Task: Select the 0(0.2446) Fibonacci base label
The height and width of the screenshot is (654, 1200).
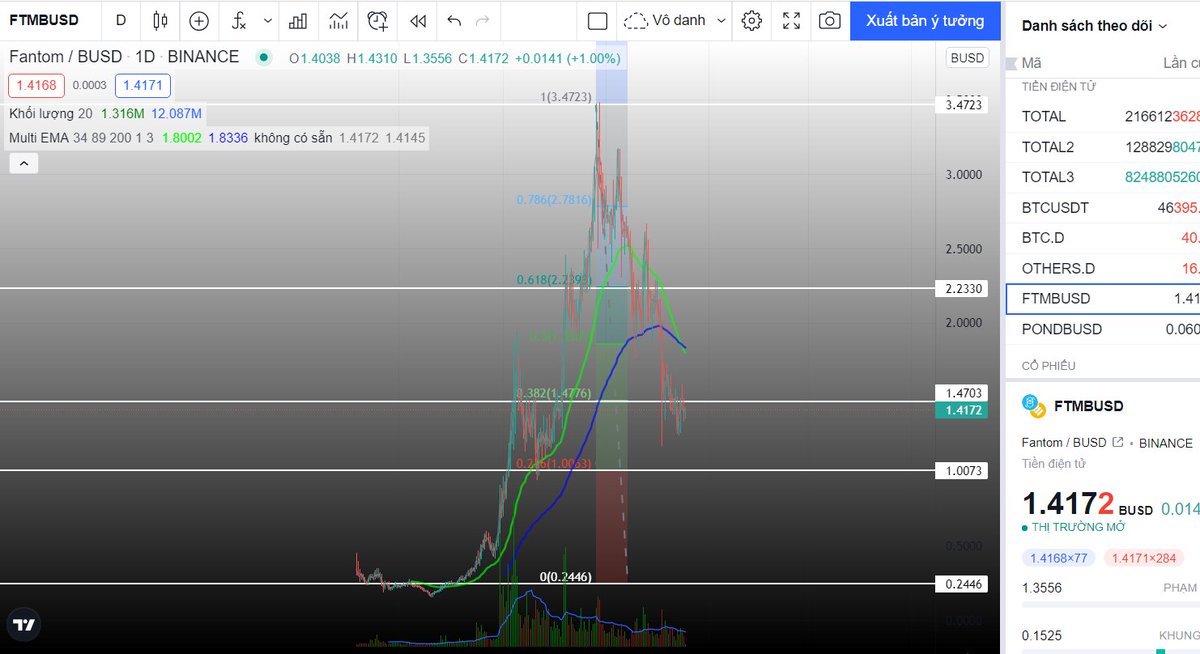Action: (x=566, y=577)
